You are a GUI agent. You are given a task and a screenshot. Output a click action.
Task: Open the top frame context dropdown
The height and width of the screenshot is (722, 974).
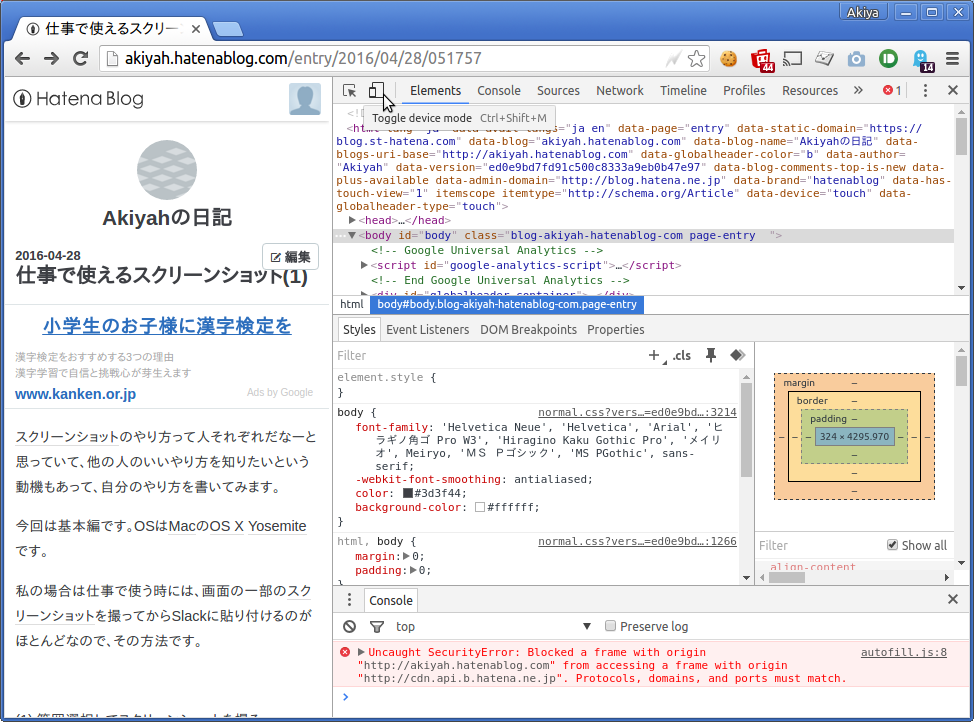tap(493, 626)
